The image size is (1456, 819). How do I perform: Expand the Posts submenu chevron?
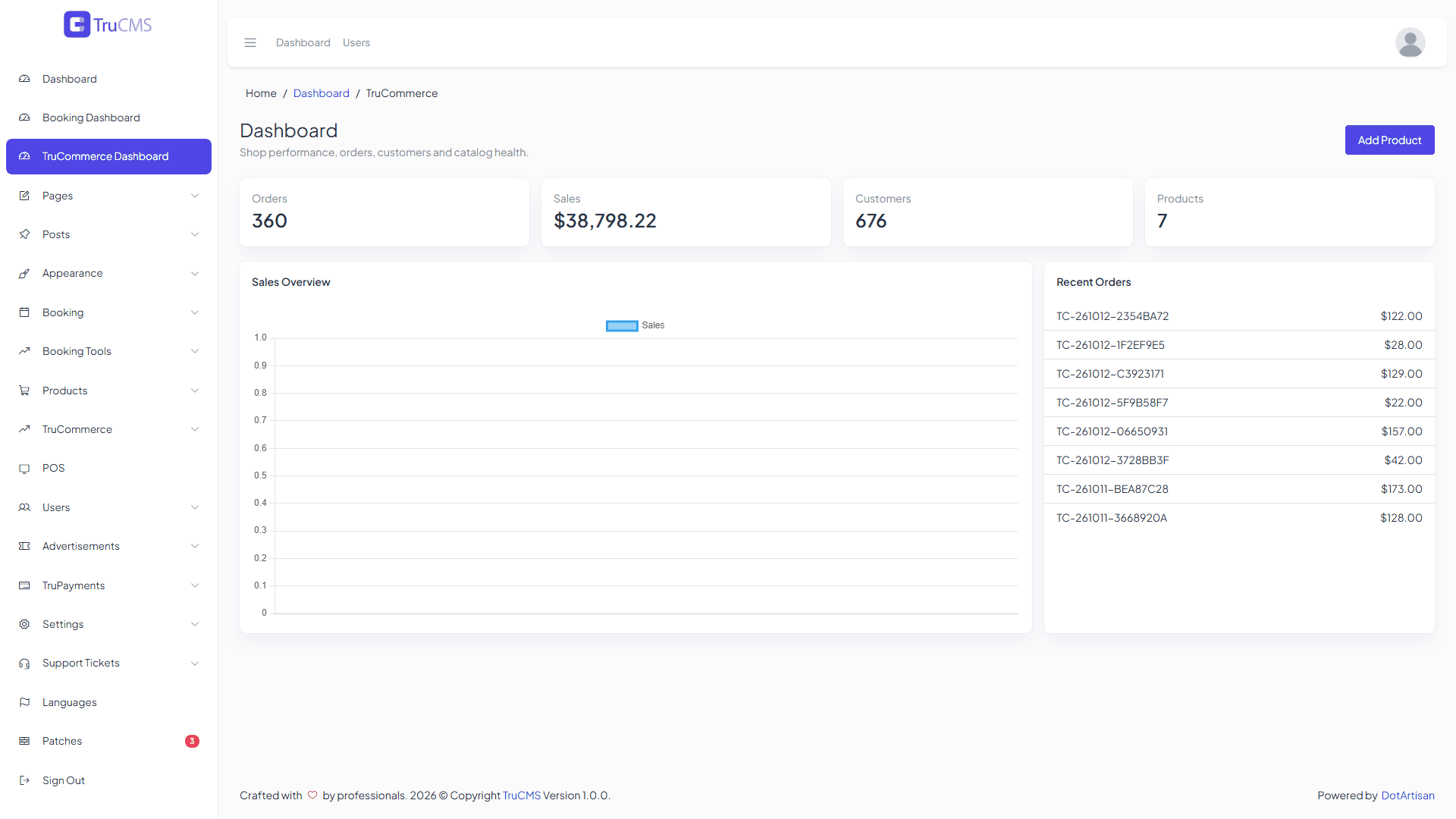(x=195, y=234)
